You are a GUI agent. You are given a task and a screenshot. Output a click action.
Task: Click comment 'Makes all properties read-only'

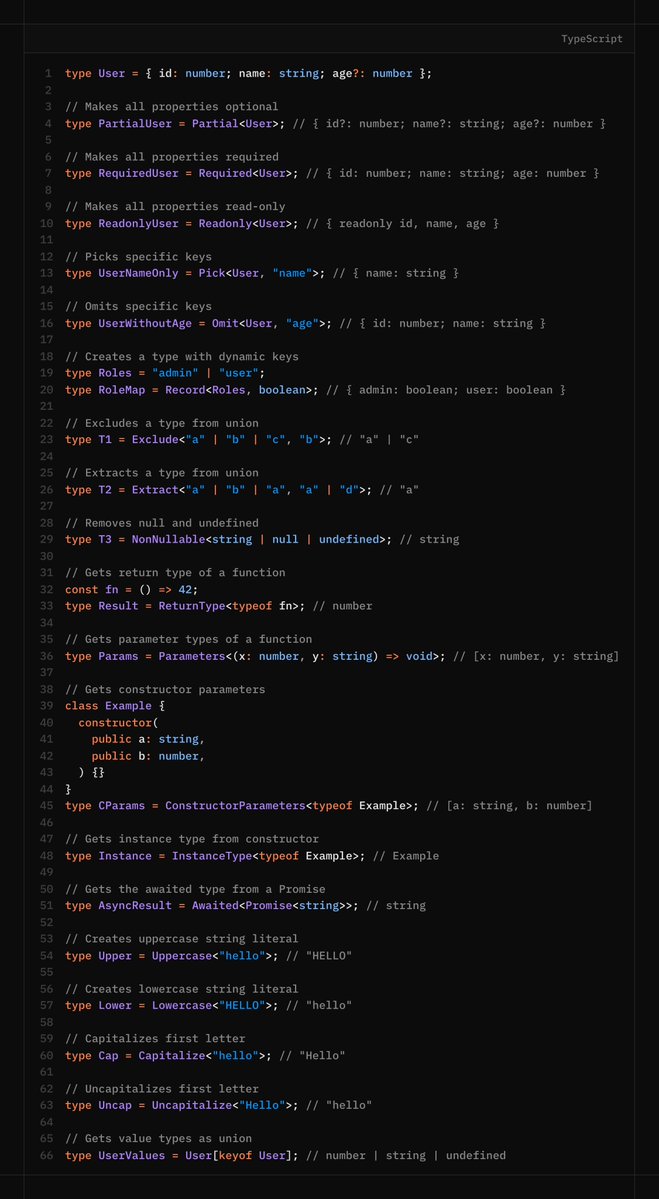pyautogui.click(x=175, y=206)
